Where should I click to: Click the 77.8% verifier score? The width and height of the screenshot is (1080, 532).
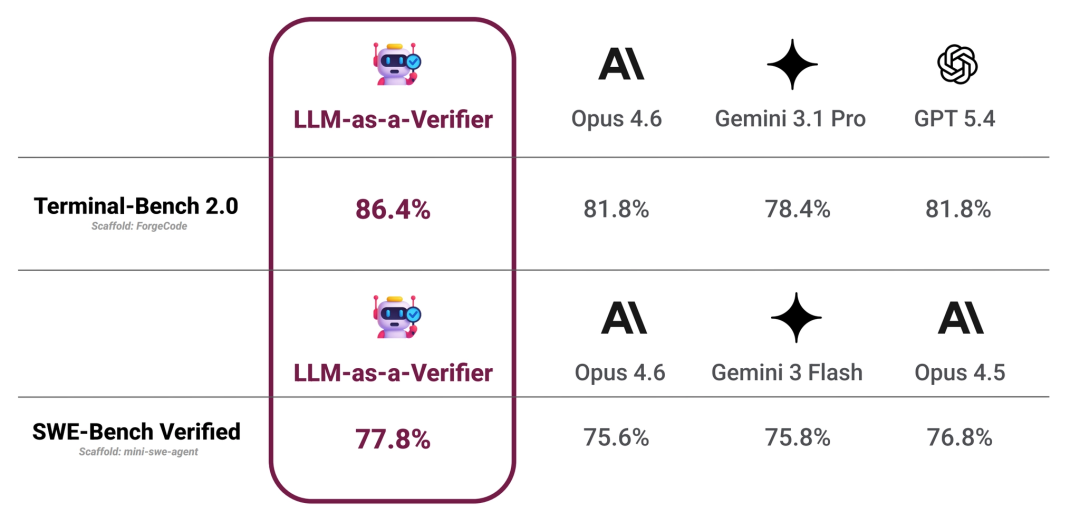(x=393, y=438)
